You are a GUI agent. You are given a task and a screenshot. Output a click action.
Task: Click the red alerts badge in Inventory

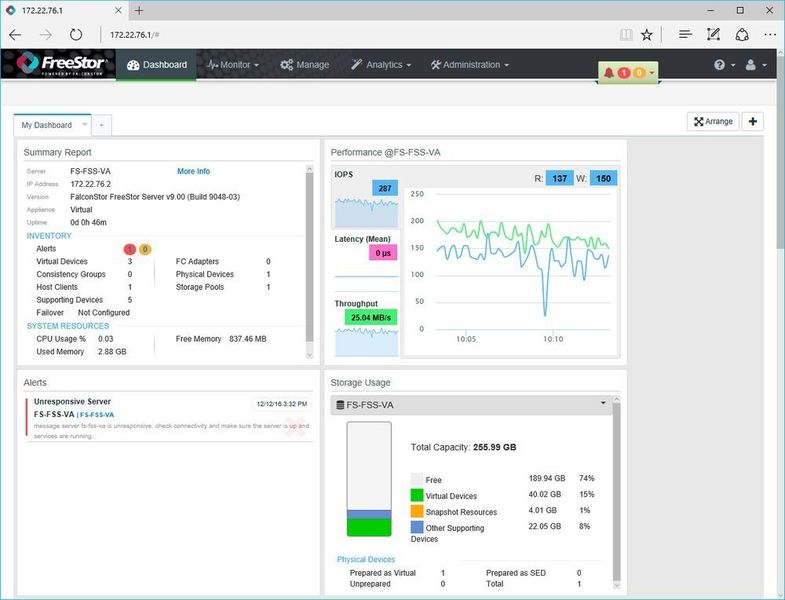129,249
